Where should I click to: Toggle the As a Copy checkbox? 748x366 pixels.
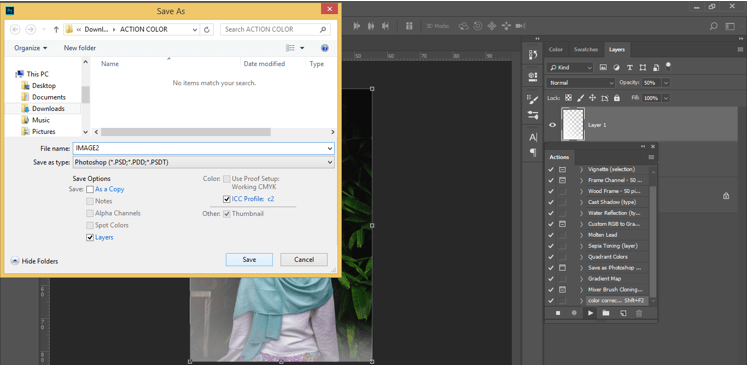(90, 189)
